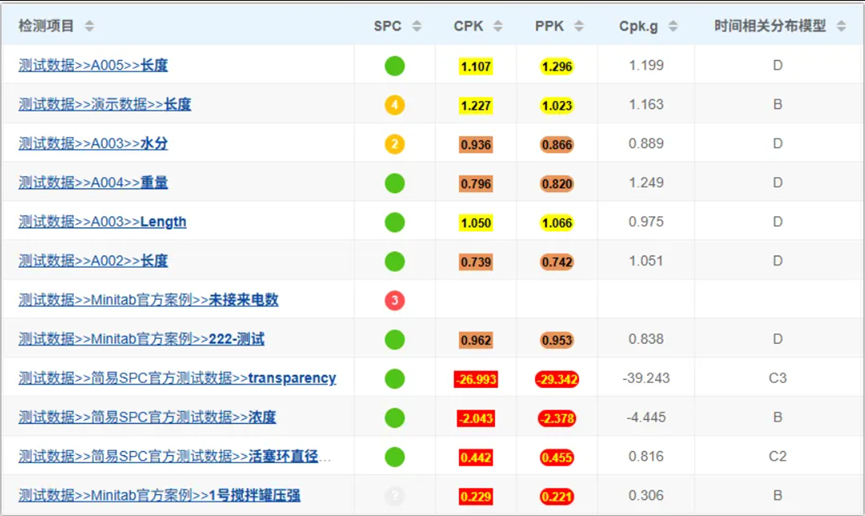
Task: Click red SPC badge 3 for 未接来电数
Action: coord(394,300)
